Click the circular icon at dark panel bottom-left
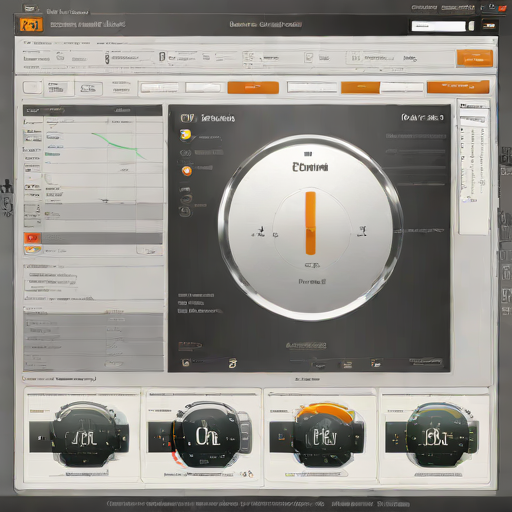 click(186, 363)
